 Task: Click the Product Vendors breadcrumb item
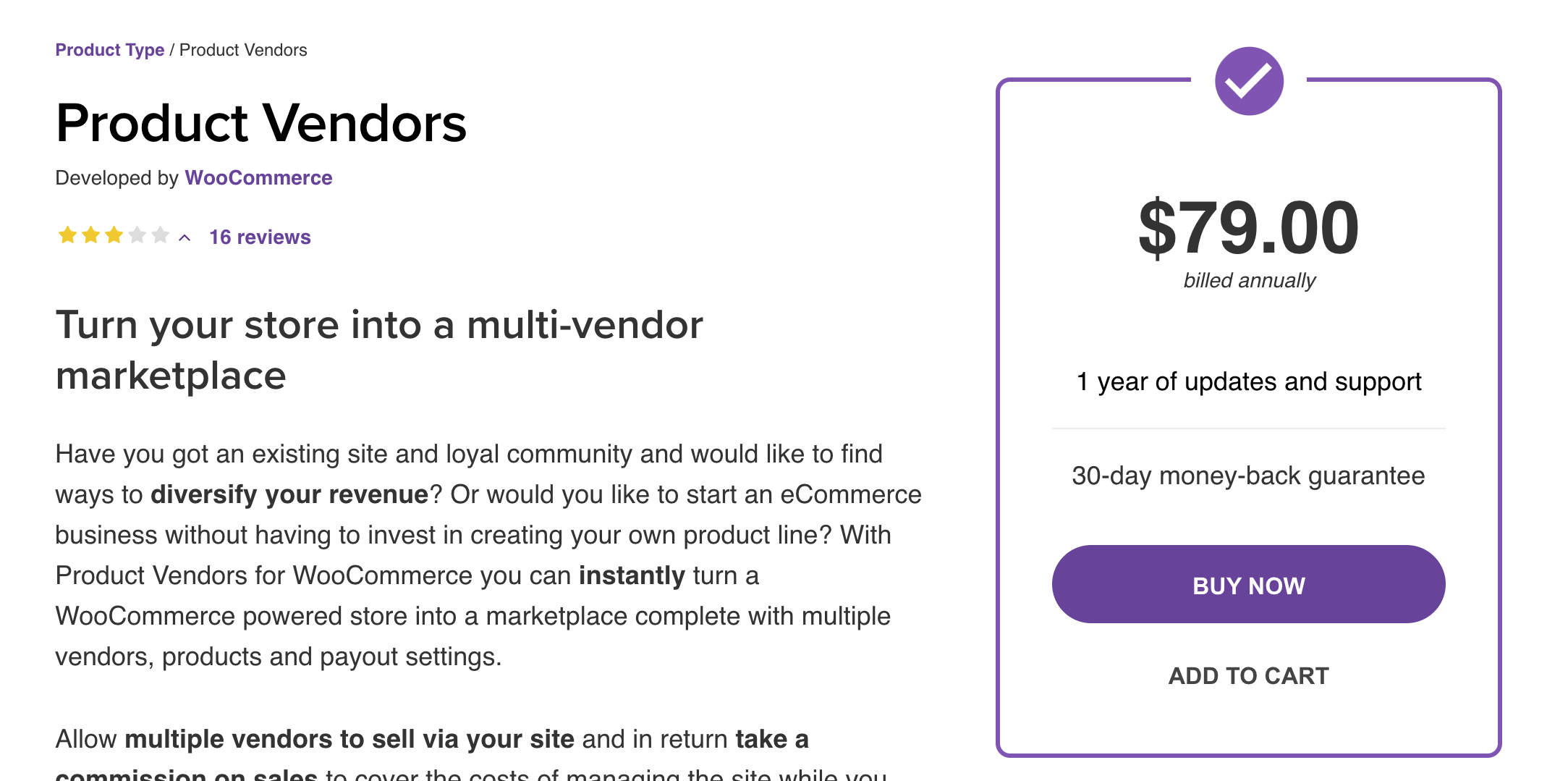[x=243, y=50]
